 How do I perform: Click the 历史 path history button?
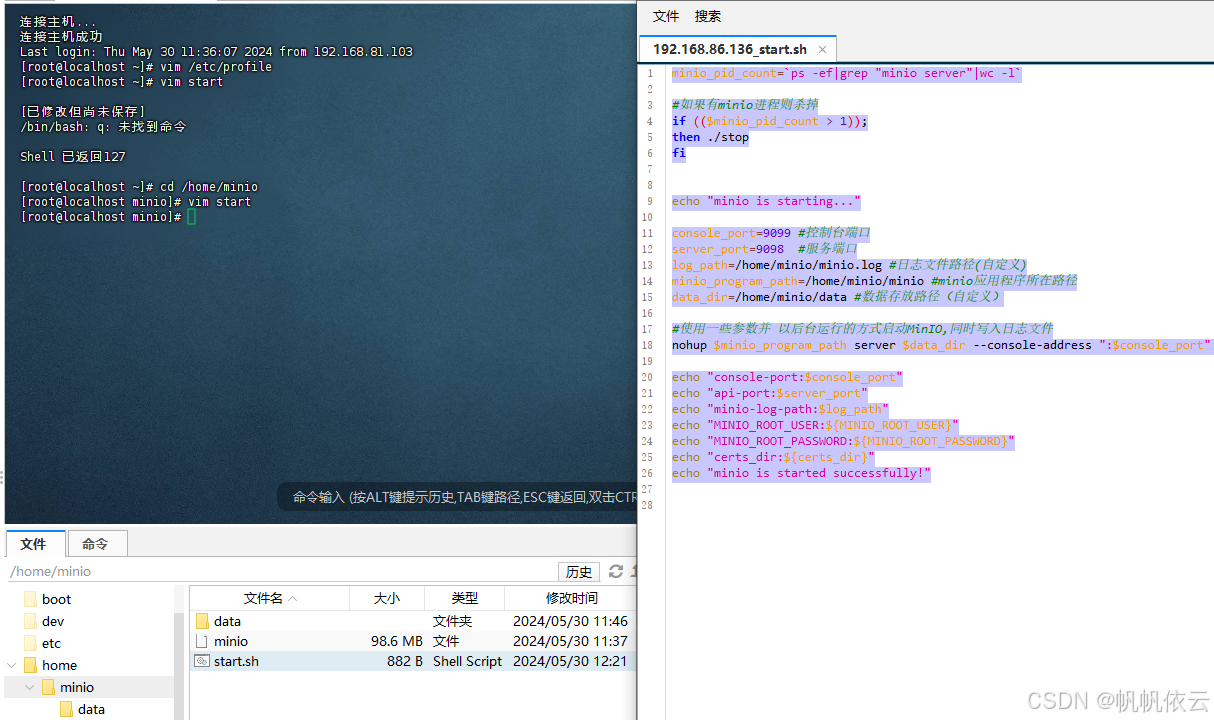pyautogui.click(x=579, y=572)
